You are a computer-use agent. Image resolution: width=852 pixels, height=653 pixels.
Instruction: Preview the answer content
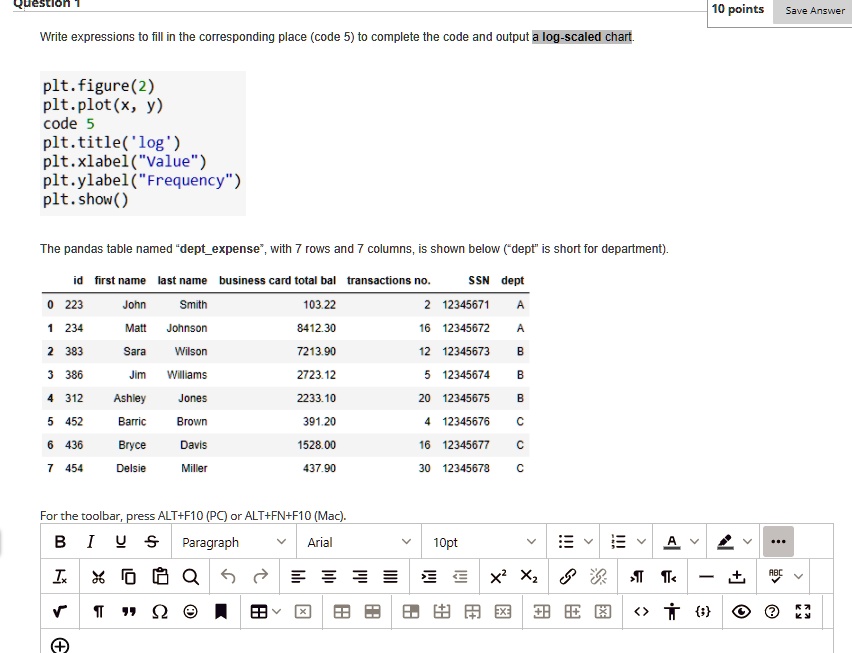pyautogui.click(x=741, y=612)
